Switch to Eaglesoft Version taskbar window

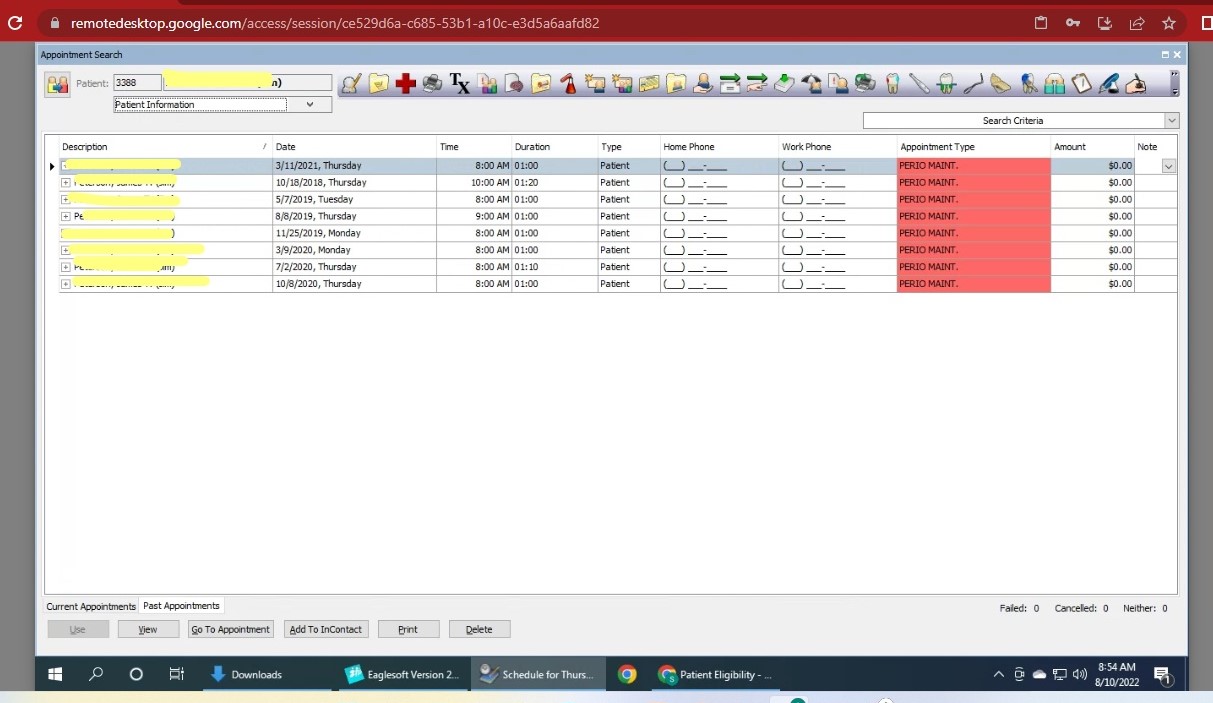point(402,674)
